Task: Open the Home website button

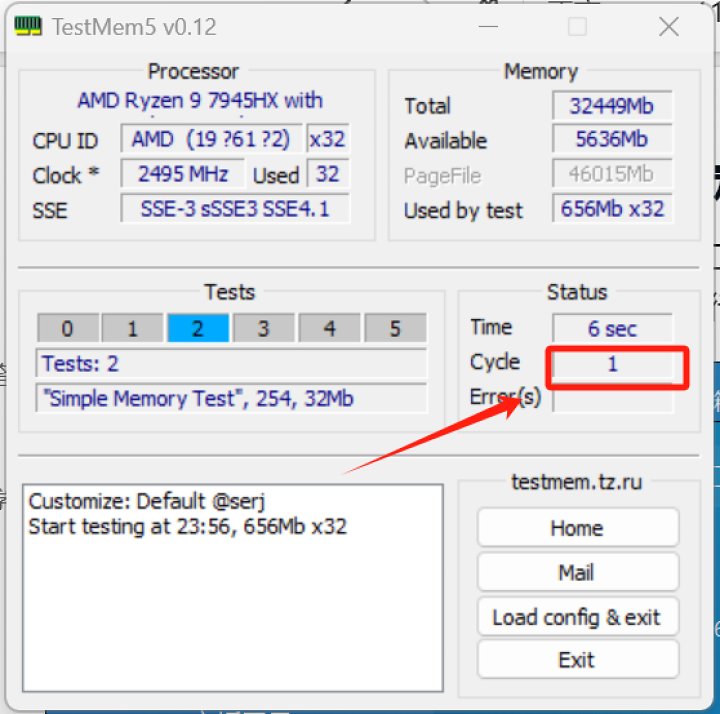Action: (x=577, y=528)
